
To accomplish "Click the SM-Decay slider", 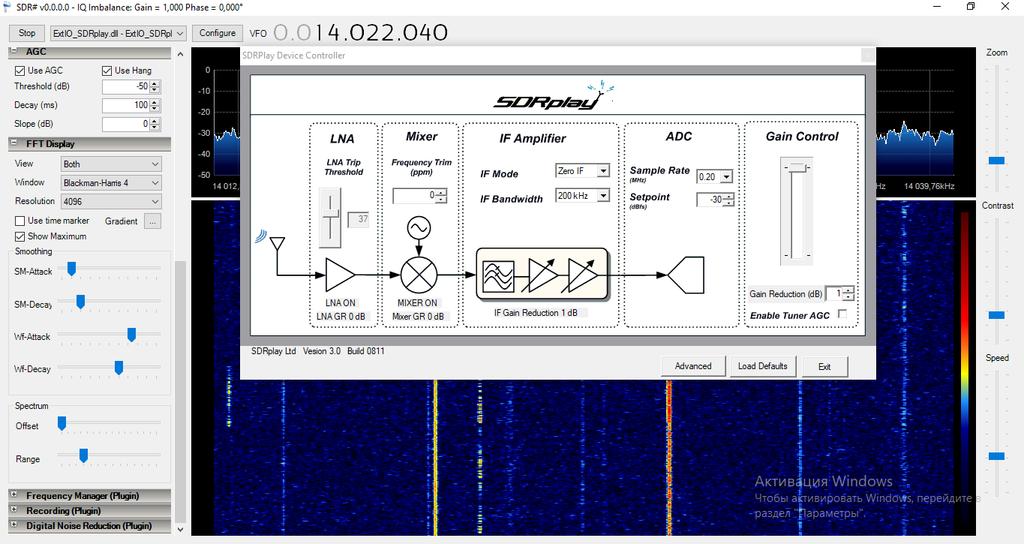I will [x=80, y=301].
